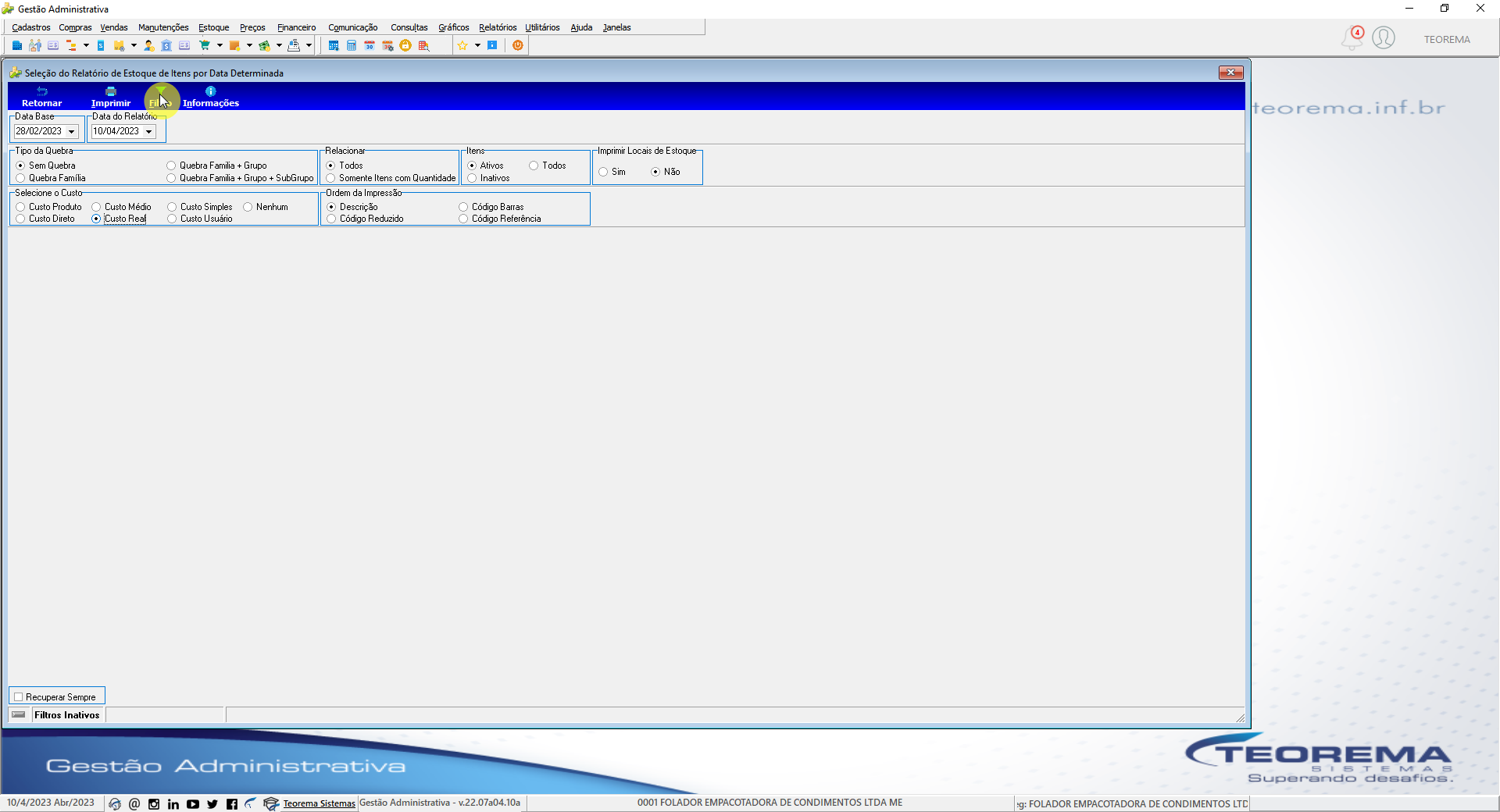Viewport: 1500px width, 812px height.
Task: Open the Data do Relatório date dropdown
Action: pos(148,131)
